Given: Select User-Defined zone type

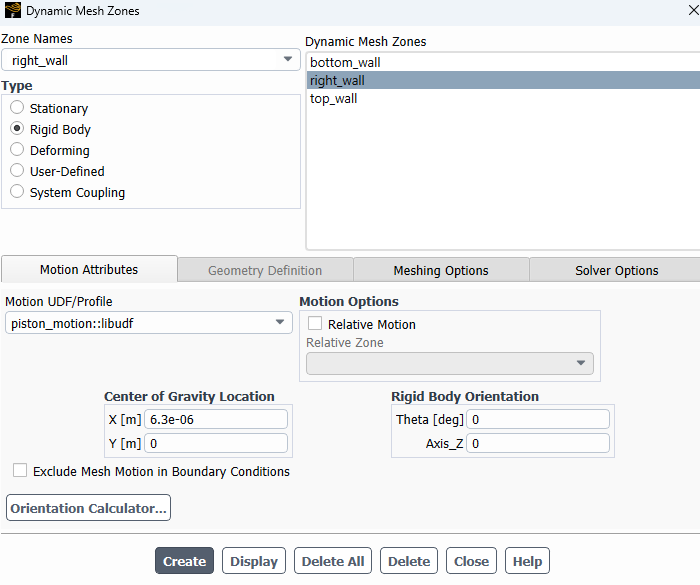Looking at the screenshot, I should pos(17,171).
